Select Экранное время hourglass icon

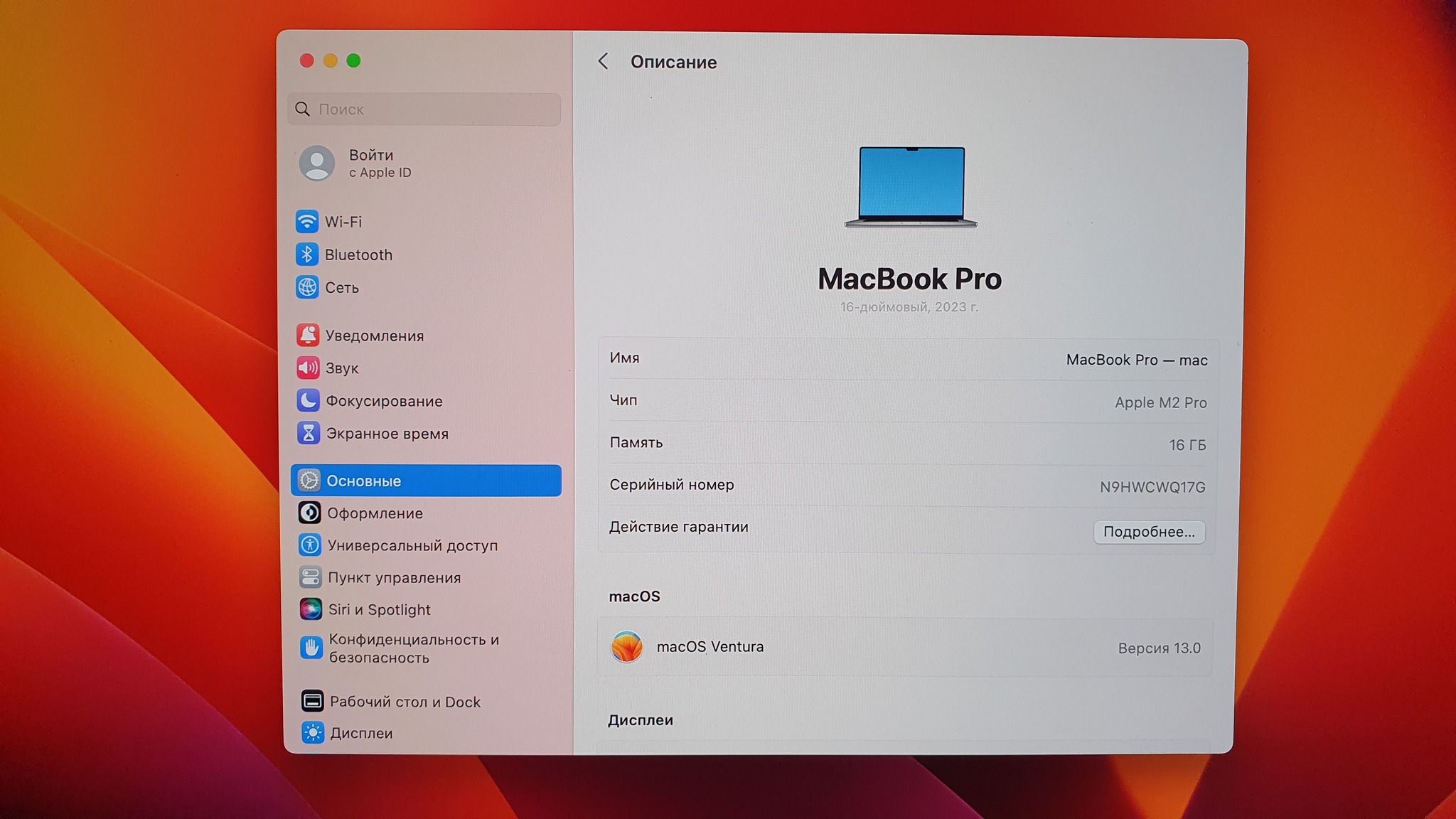coord(309,433)
